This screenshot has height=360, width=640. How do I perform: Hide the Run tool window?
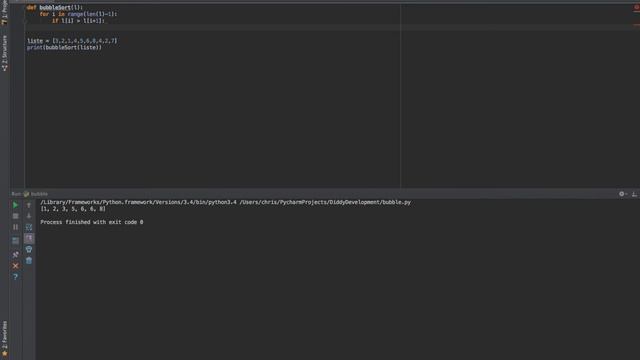pyautogui.click(x=634, y=194)
